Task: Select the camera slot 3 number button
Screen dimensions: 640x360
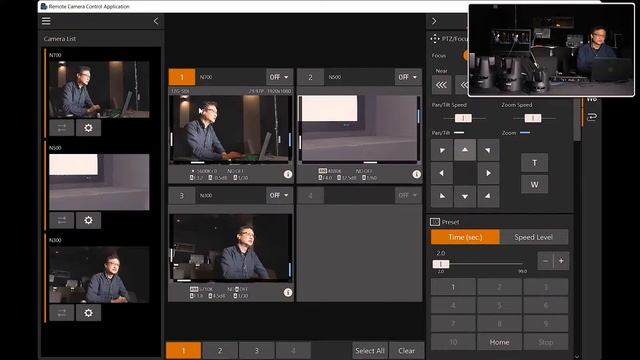Action: [182, 196]
